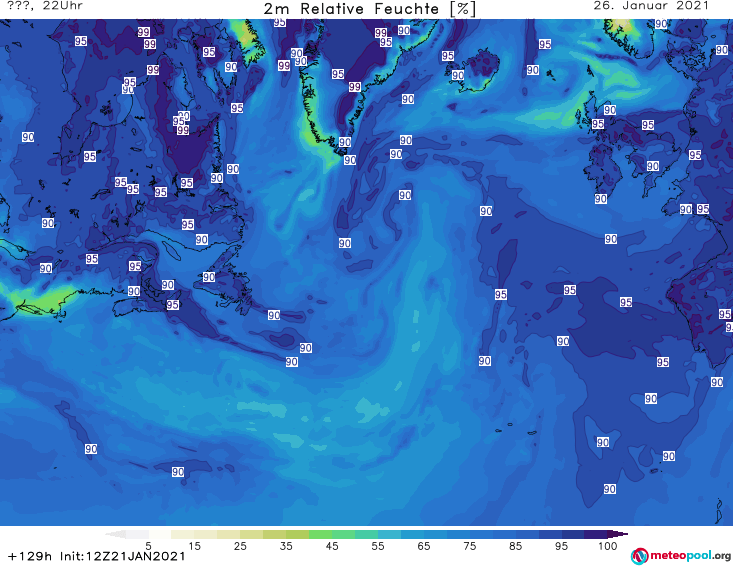The width and height of the screenshot is (733, 566).
Task: Click the colorbar label '55'
Action: coord(378,546)
